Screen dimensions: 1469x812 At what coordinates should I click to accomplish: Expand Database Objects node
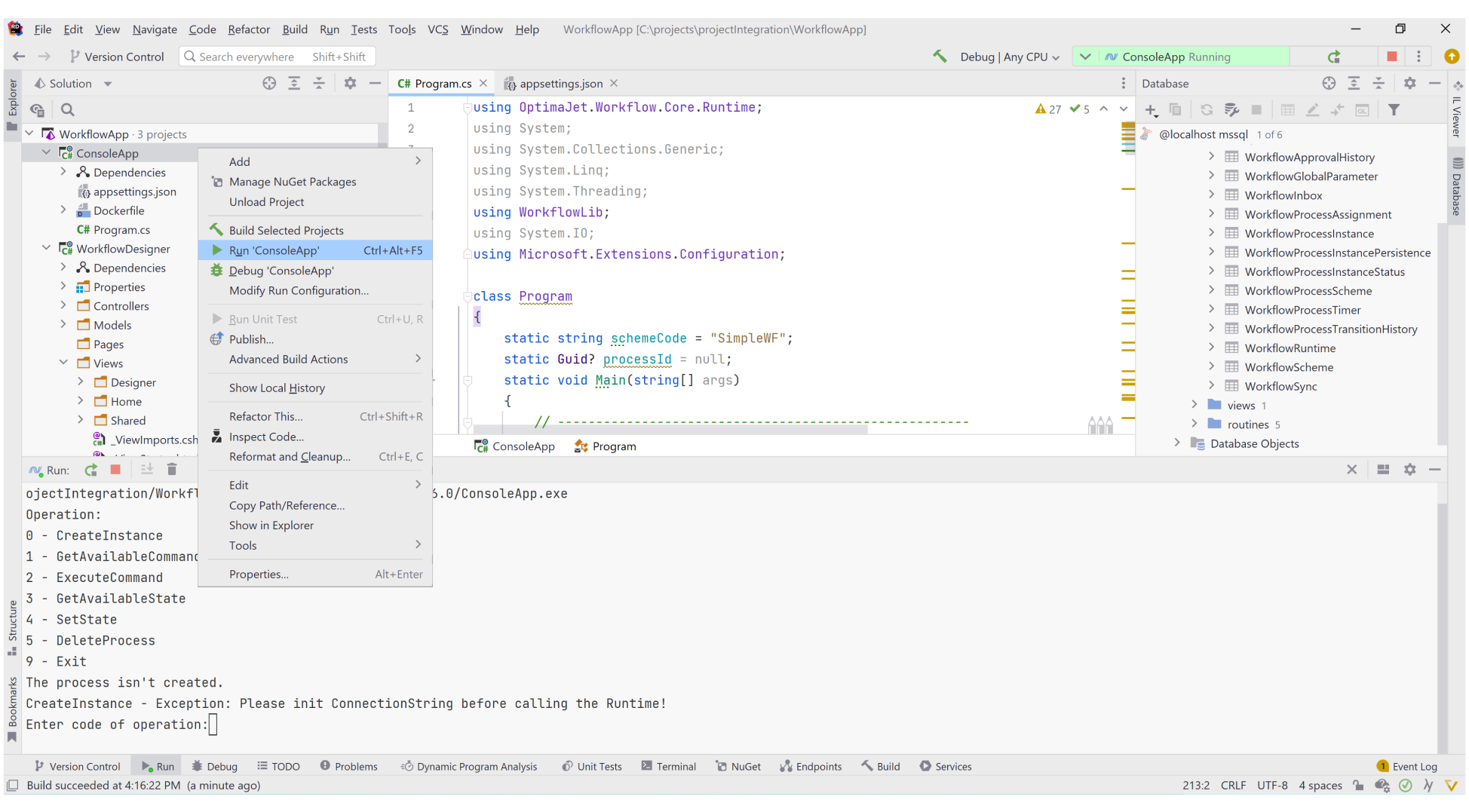tap(1177, 443)
